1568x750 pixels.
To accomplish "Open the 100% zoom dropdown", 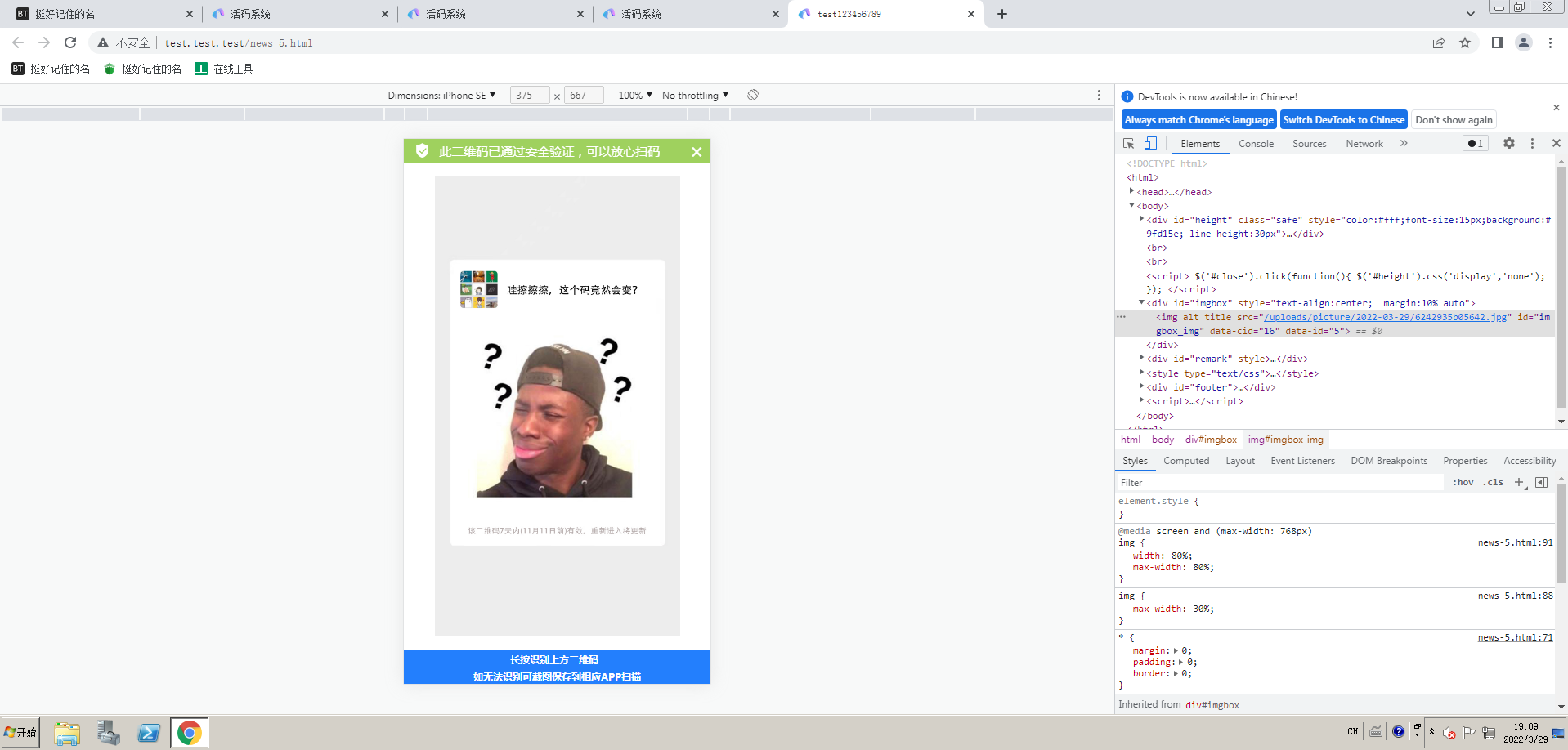I will [x=635, y=95].
